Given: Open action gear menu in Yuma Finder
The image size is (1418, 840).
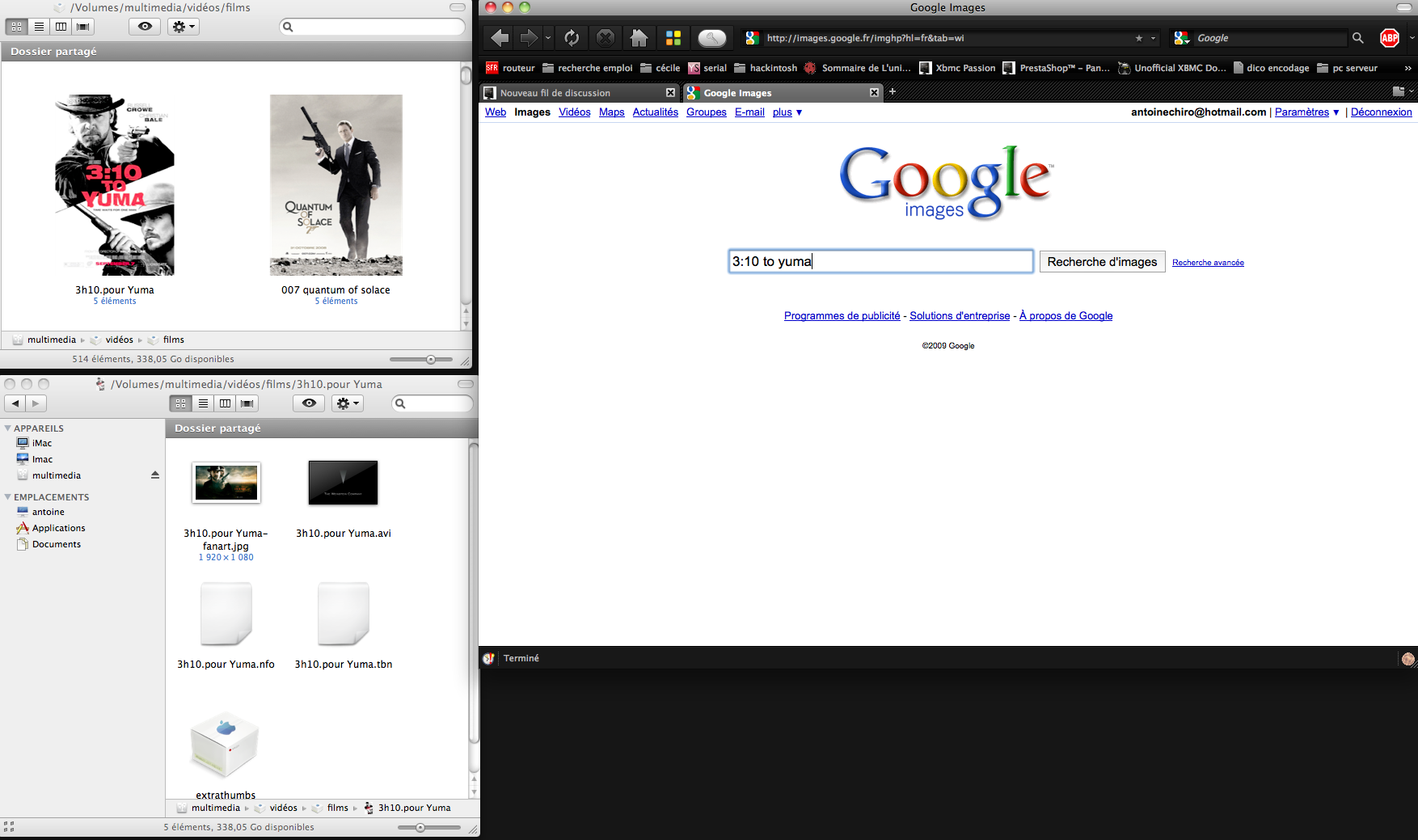Looking at the screenshot, I should point(348,403).
